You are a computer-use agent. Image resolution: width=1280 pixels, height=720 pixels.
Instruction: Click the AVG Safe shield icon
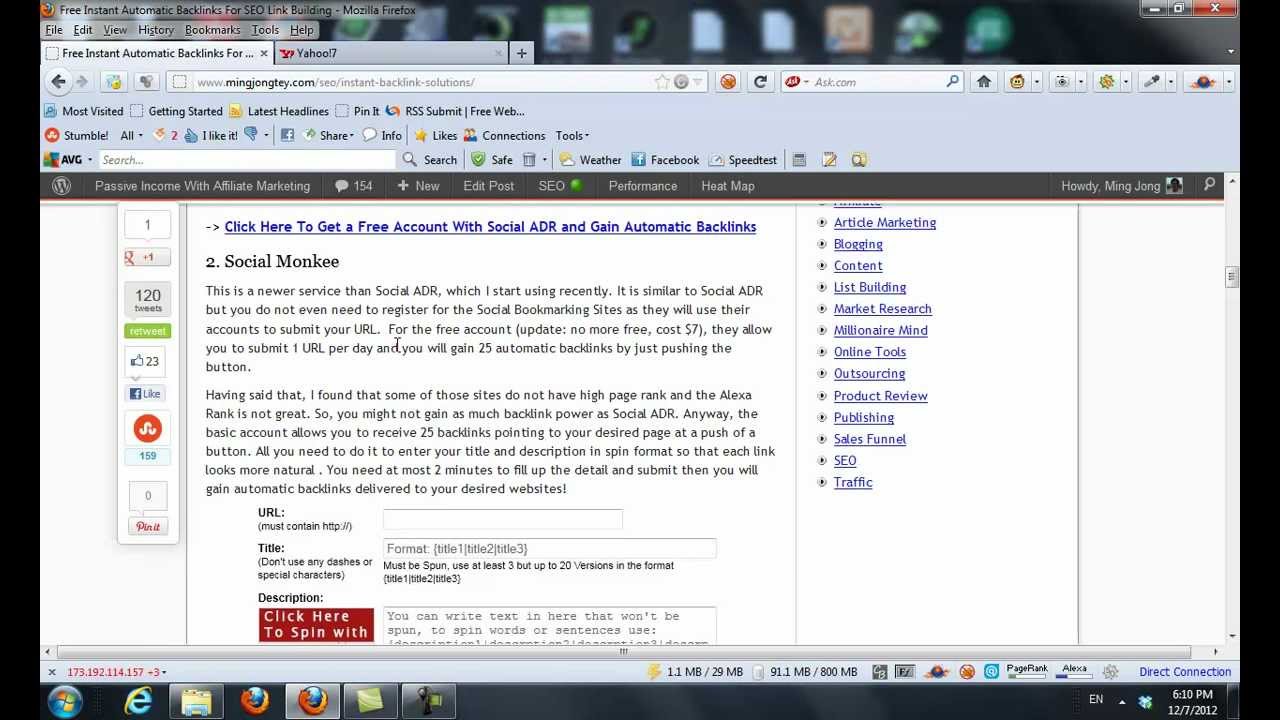click(x=492, y=160)
